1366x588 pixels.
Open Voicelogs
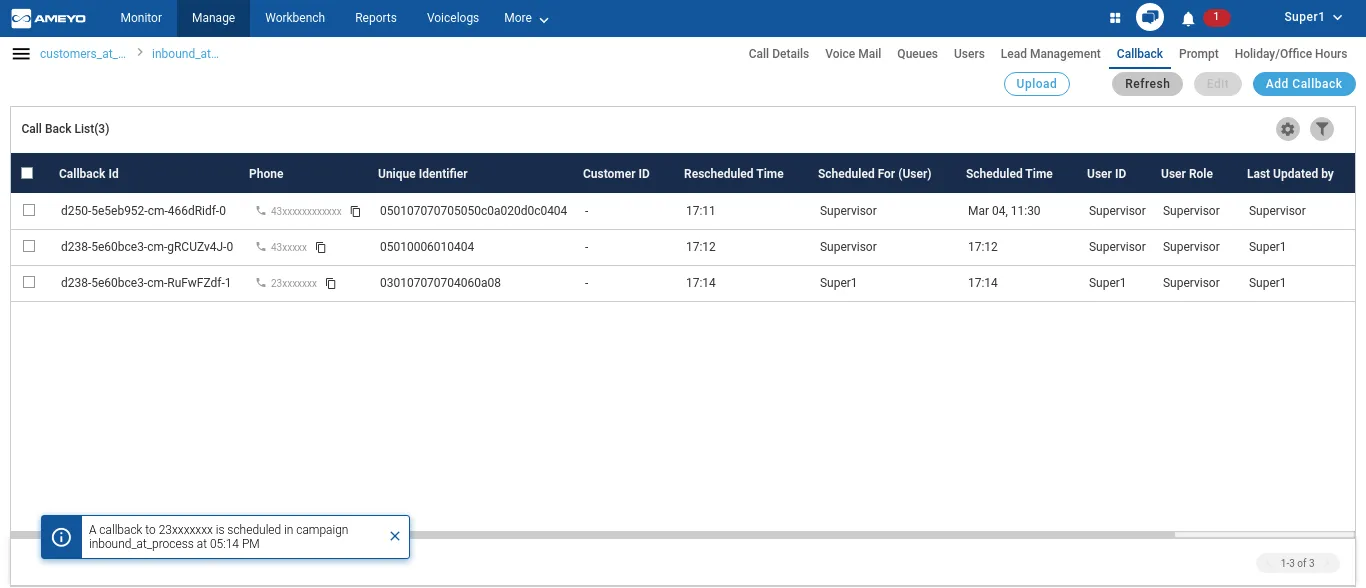(x=453, y=18)
